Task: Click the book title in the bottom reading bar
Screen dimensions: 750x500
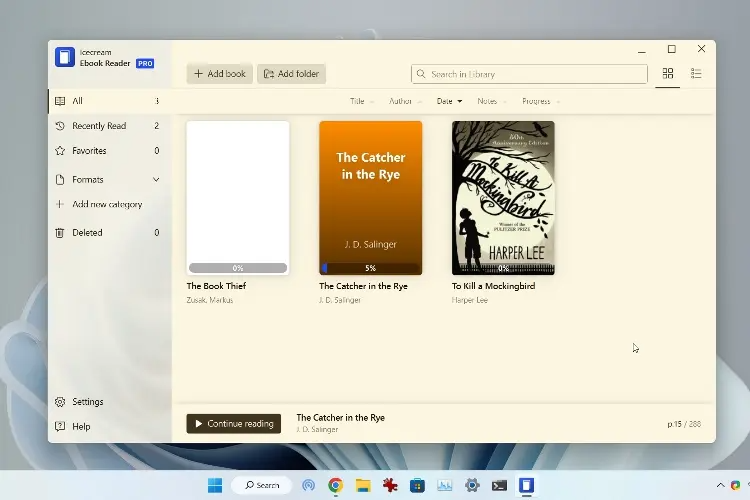Action: point(341,417)
